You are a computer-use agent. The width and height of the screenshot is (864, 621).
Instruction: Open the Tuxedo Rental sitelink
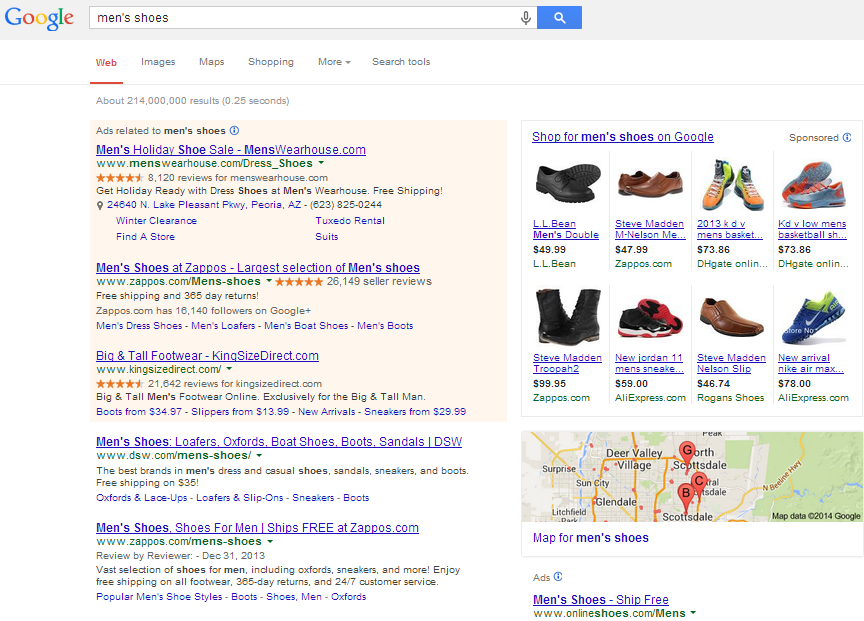click(350, 220)
